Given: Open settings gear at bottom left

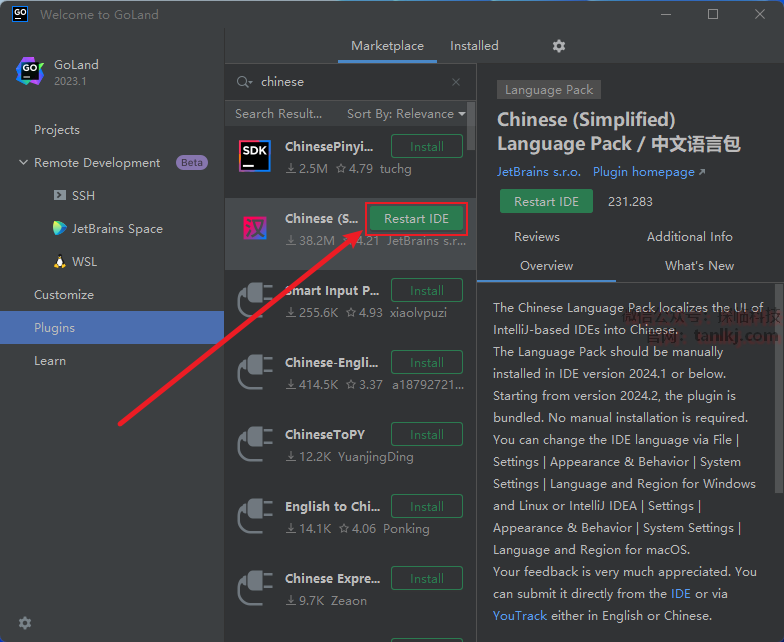Looking at the screenshot, I should [25, 622].
